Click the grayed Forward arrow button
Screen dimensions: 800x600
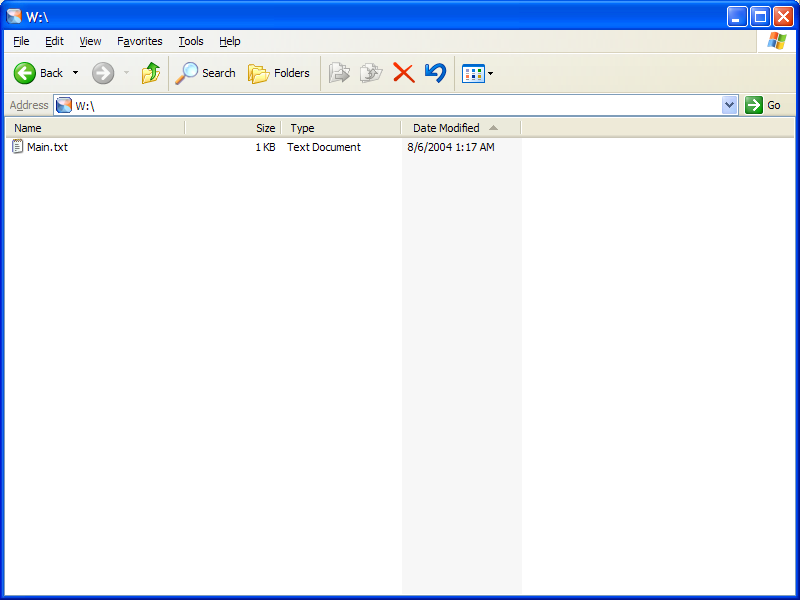[x=103, y=73]
